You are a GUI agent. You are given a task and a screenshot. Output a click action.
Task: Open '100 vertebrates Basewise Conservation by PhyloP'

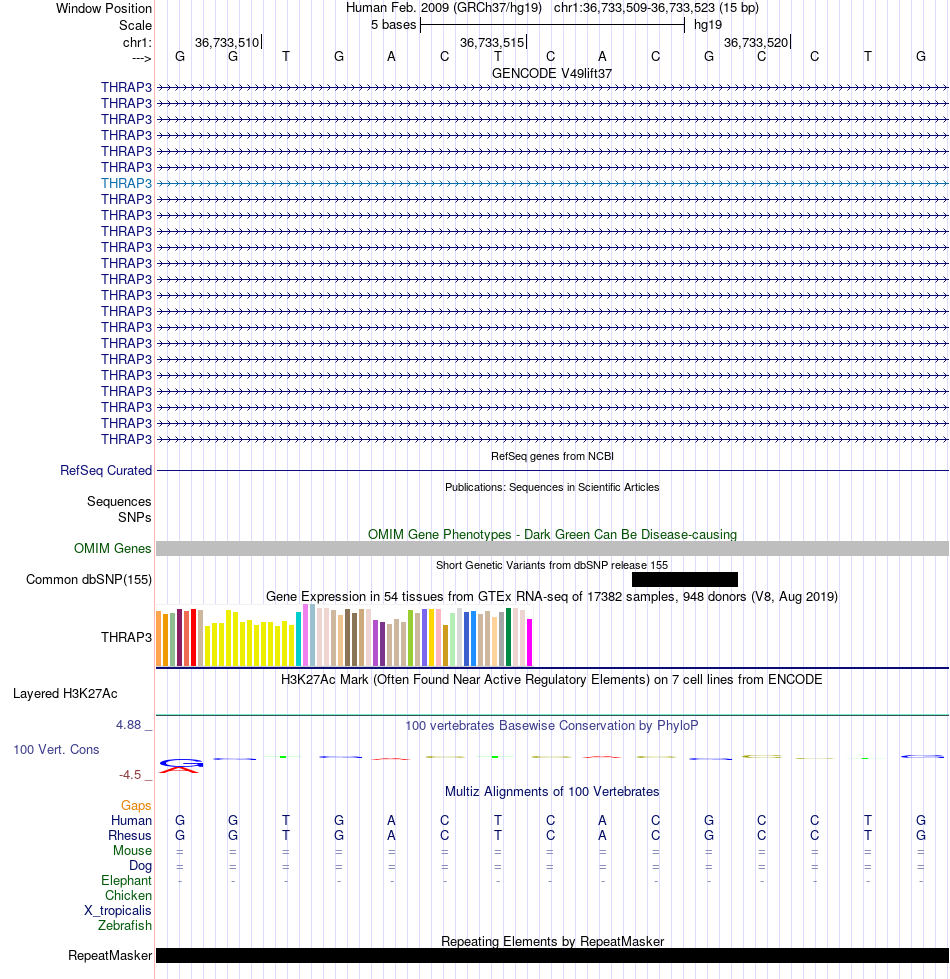point(552,726)
